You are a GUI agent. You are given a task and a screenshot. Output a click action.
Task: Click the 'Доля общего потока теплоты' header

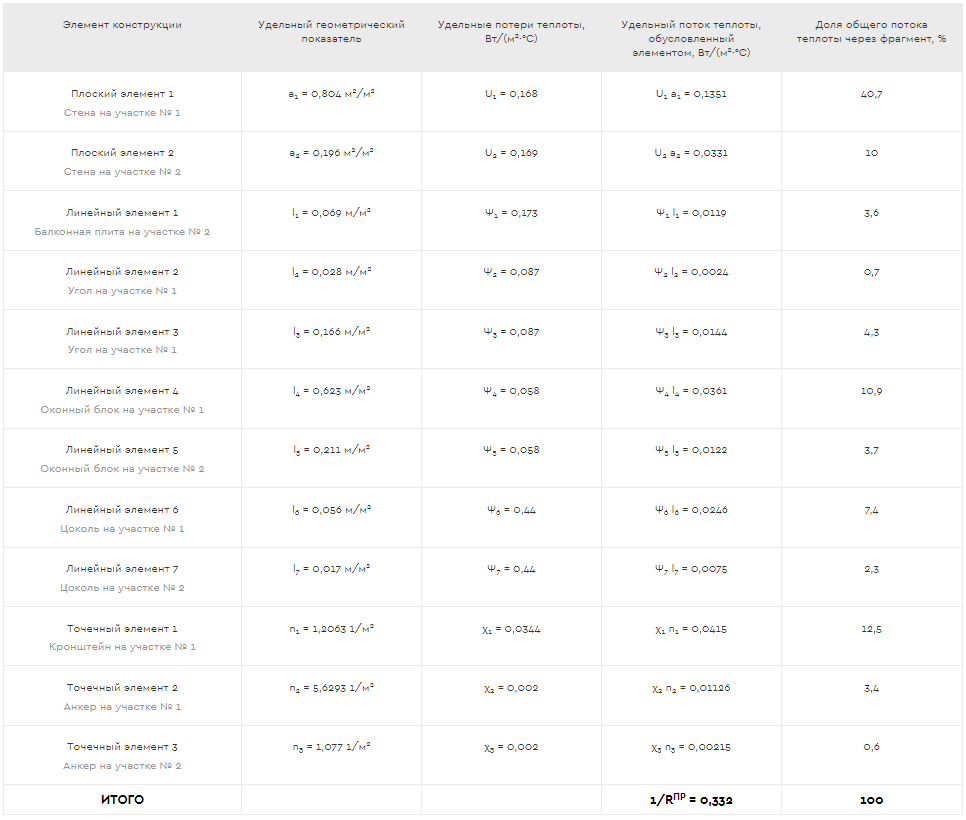pyautogui.click(x=871, y=32)
